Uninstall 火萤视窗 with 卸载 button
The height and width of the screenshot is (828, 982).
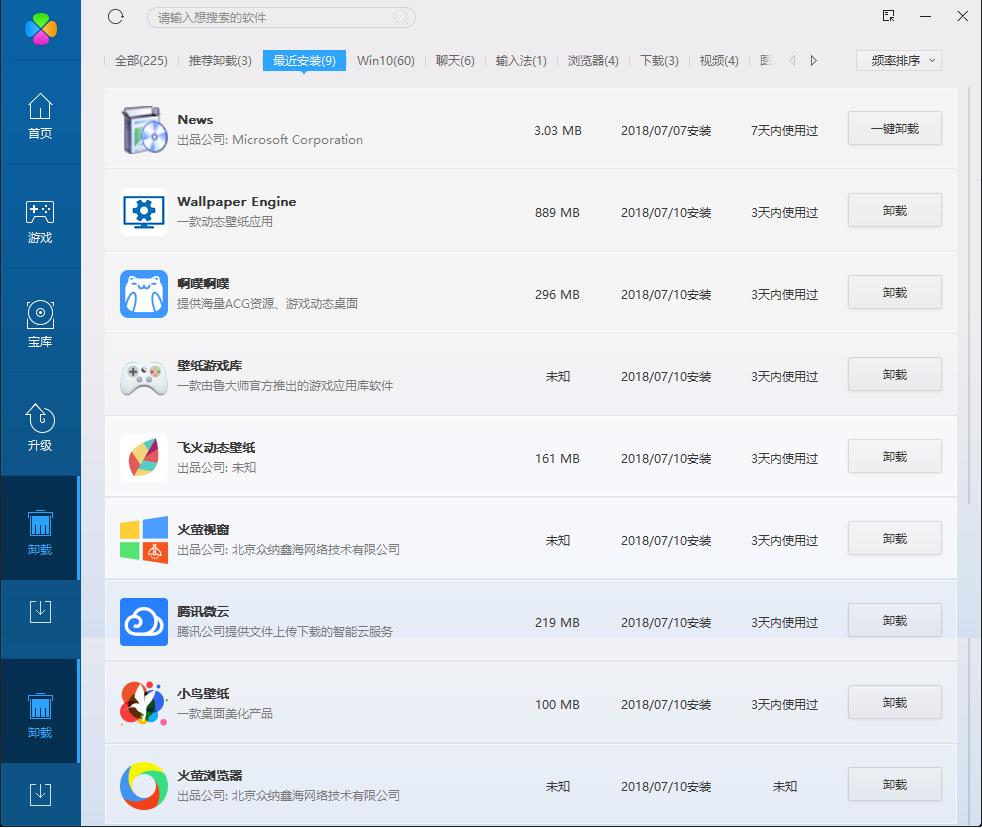[895, 539]
